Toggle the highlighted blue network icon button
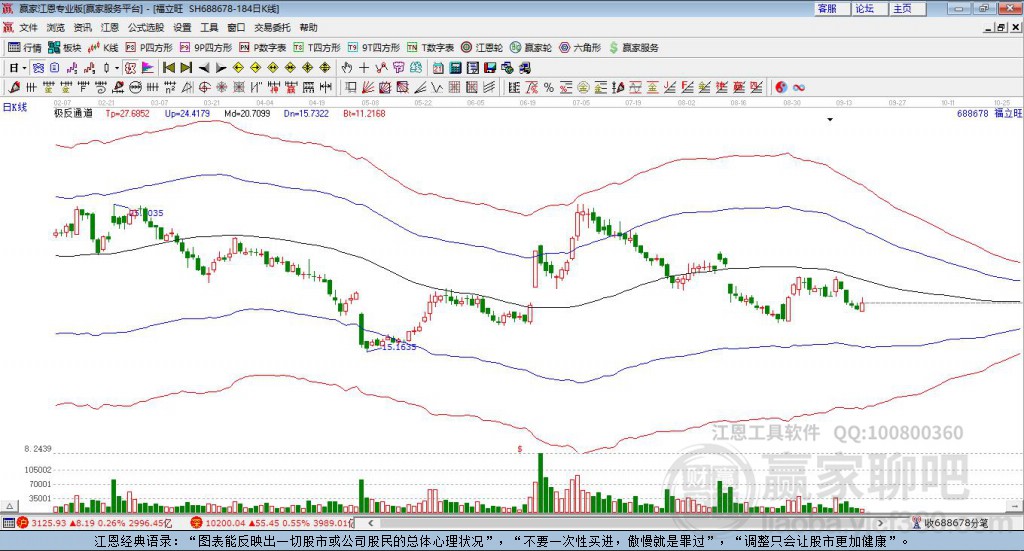Viewport: 1024px width, 551px height. 38,68
